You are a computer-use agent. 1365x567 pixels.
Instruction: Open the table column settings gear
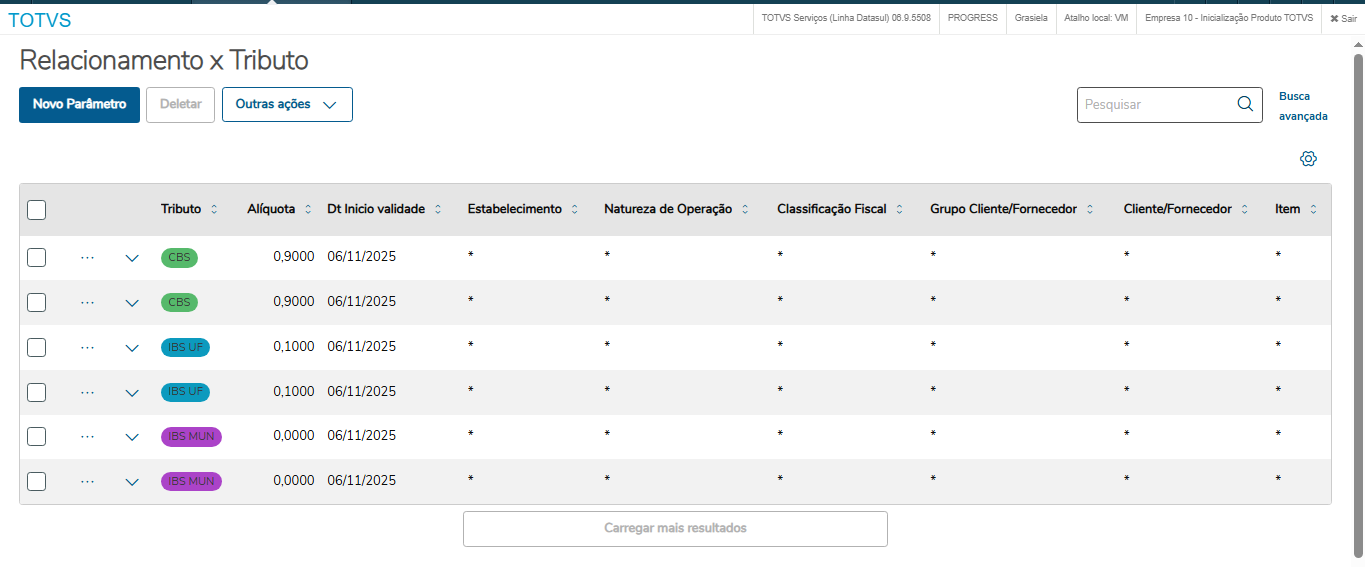point(1308,159)
